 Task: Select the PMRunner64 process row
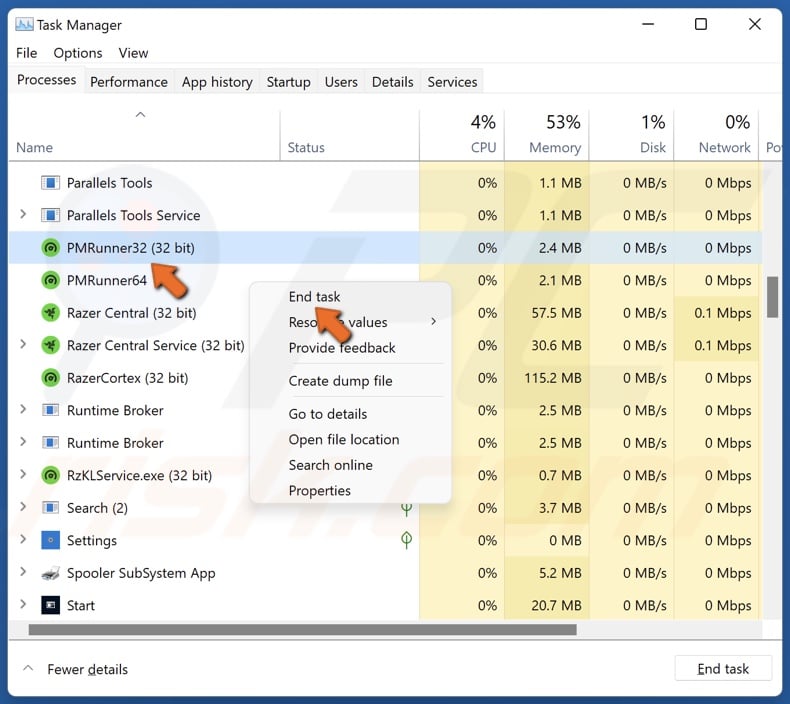(x=385, y=280)
